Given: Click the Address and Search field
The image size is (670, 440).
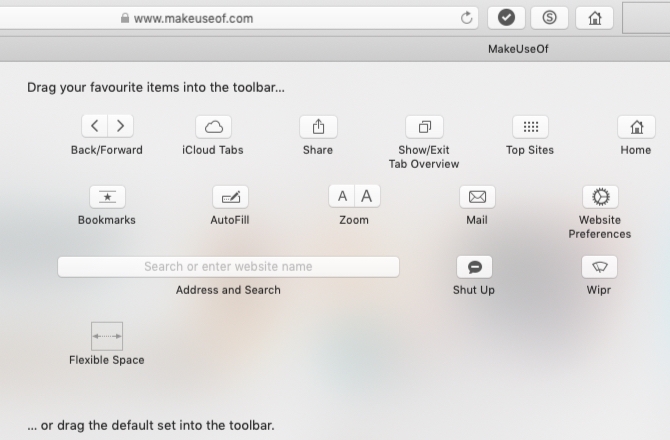Looking at the screenshot, I should [x=228, y=266].
